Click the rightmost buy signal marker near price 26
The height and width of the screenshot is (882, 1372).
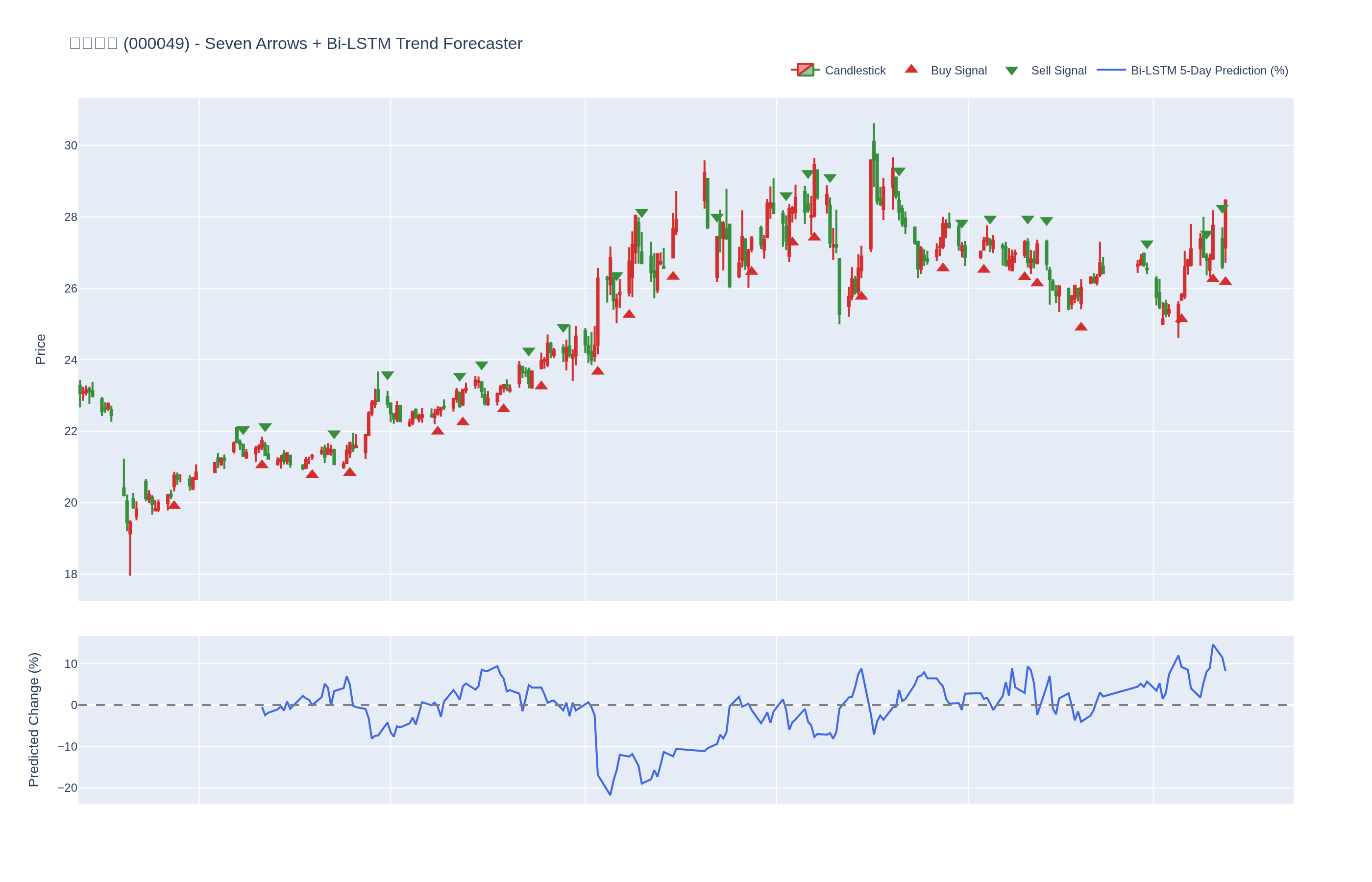[x=1225, y=281]
